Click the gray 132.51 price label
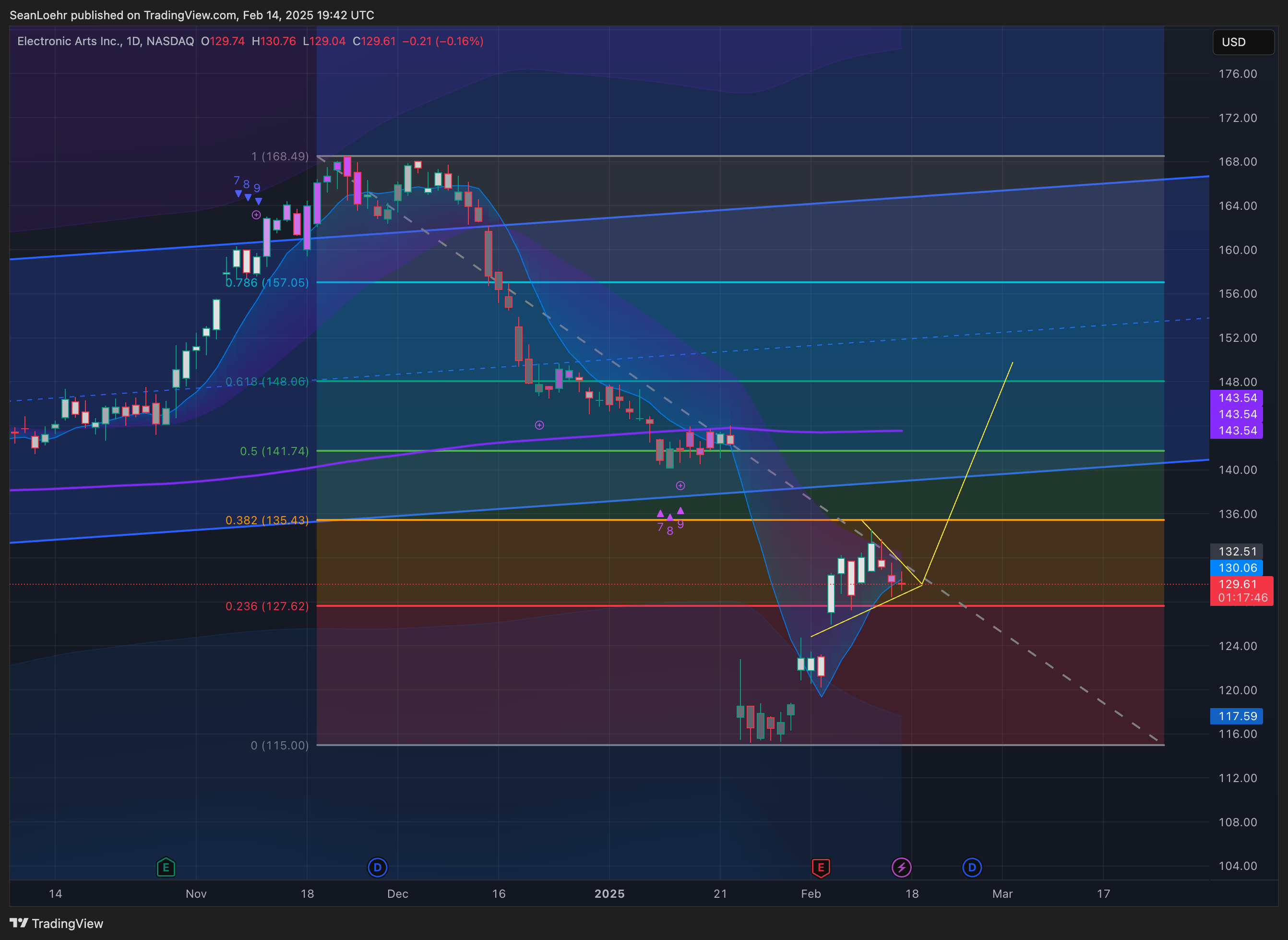Image resolution: width=1288 pixels, height=940 pixels. (x=1237, y=551)
